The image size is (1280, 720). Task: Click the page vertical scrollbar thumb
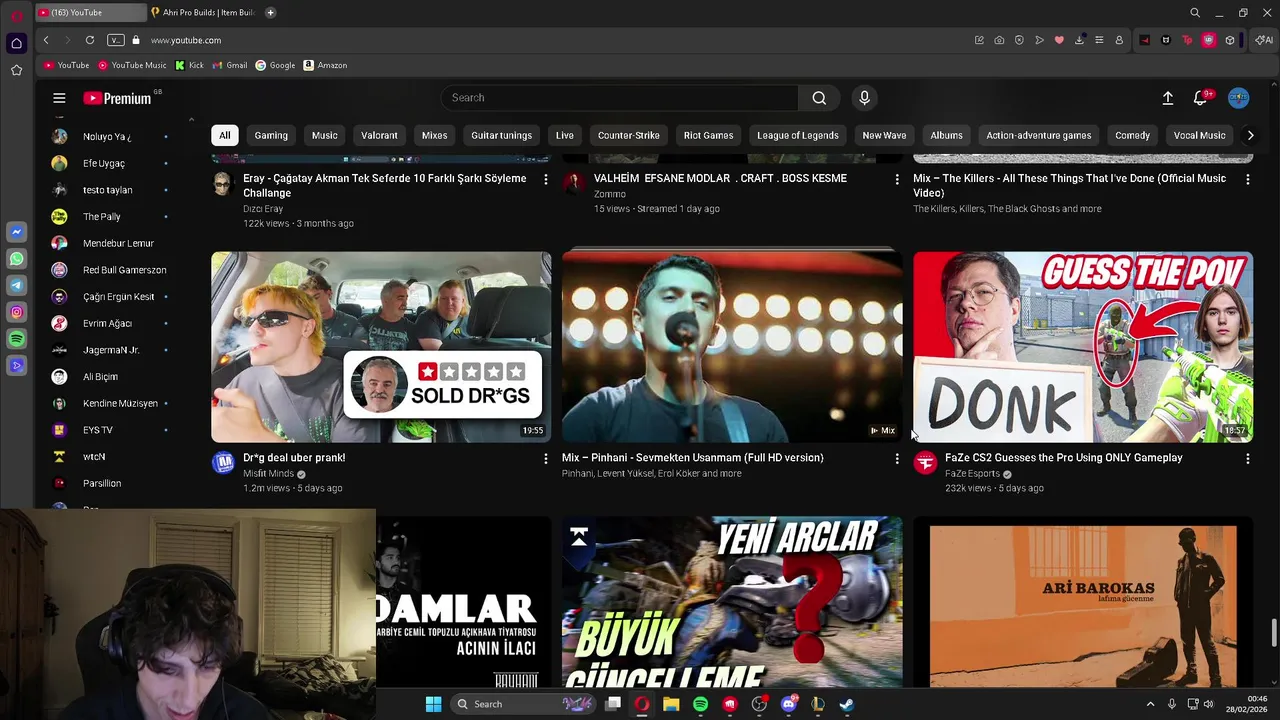pos(1274,633)
